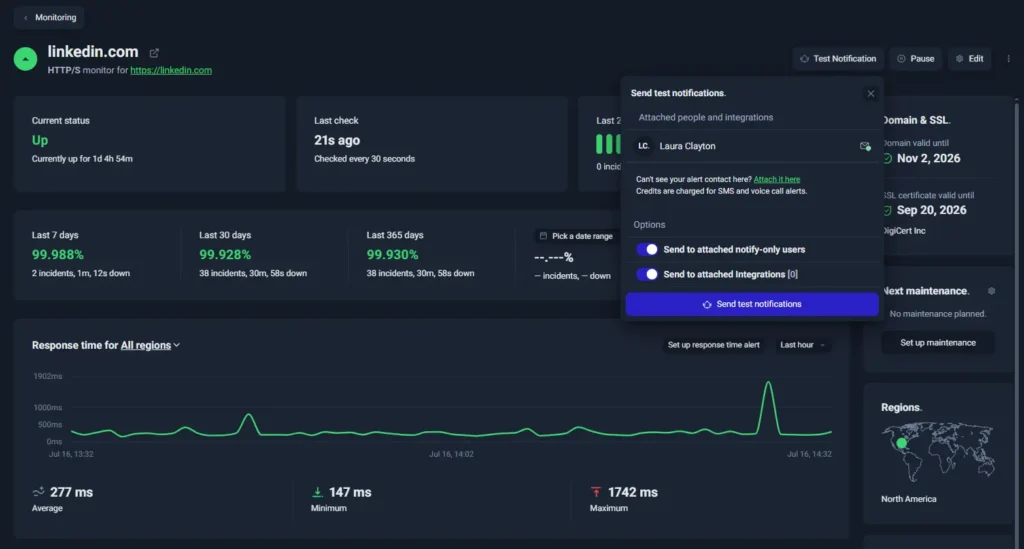Image resolution: width=1024 pixels, height=549 pixels.
Task: Open the Next maintenance gear settings icon
Action: click(x=991, y=291)
